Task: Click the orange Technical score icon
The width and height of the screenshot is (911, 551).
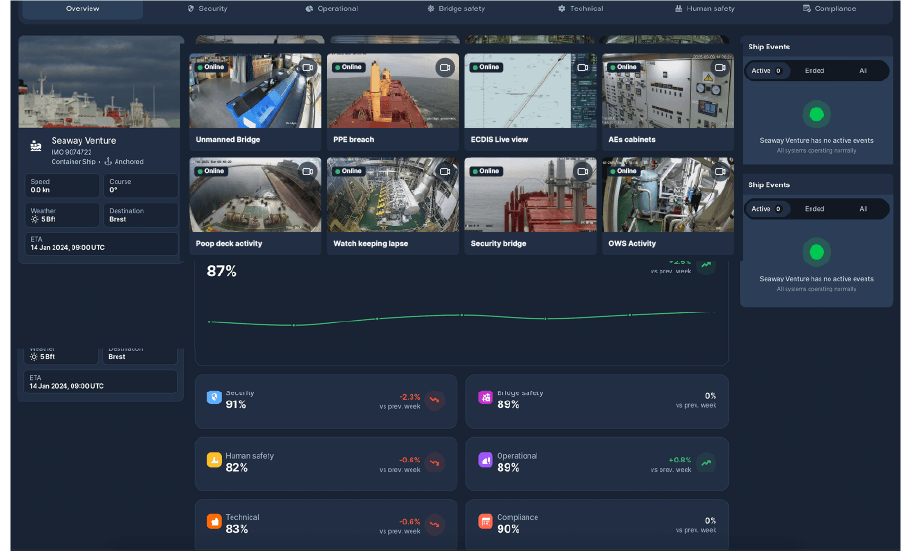Action: tap(213, 522)
